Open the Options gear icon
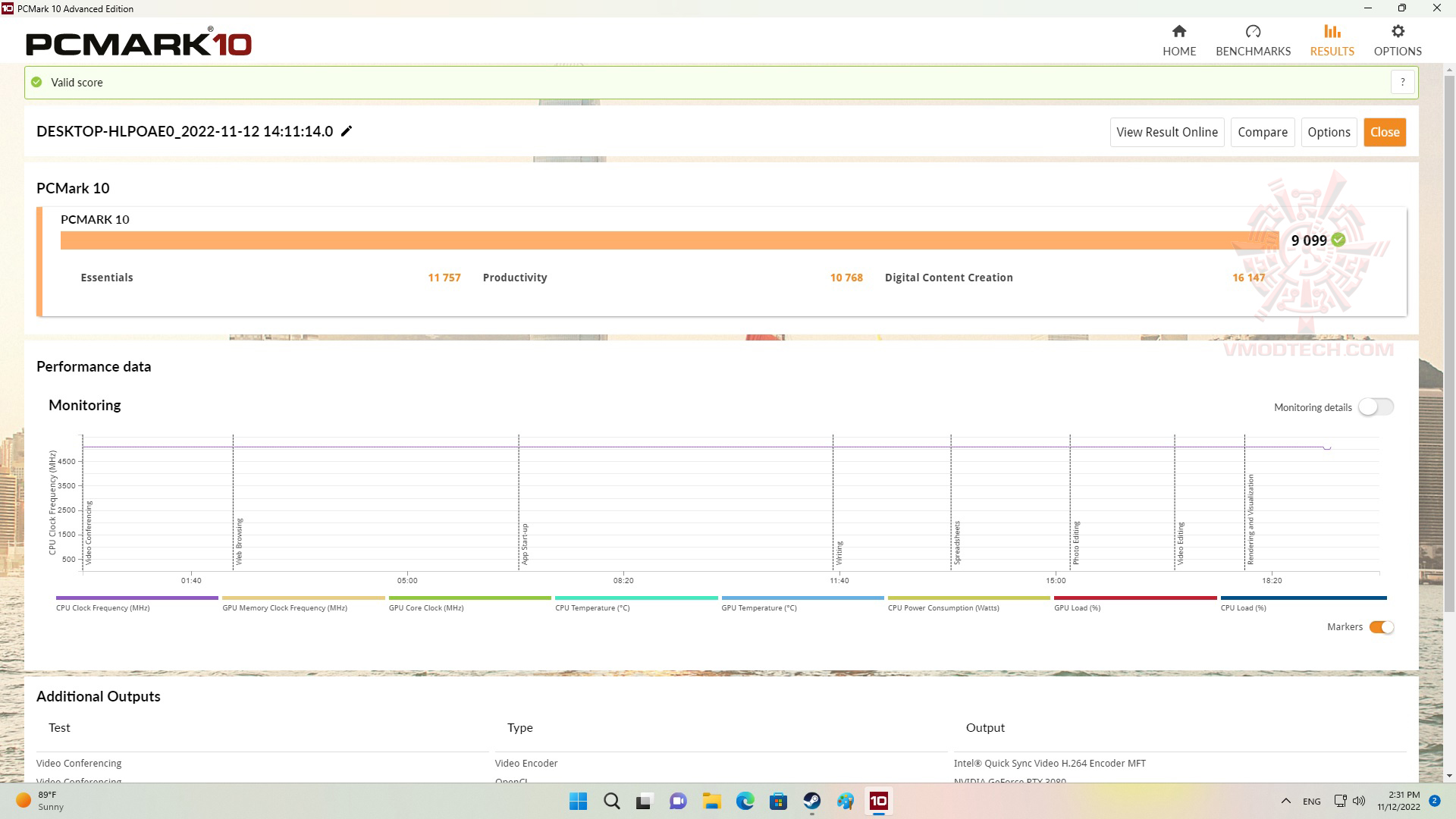 1397,32
